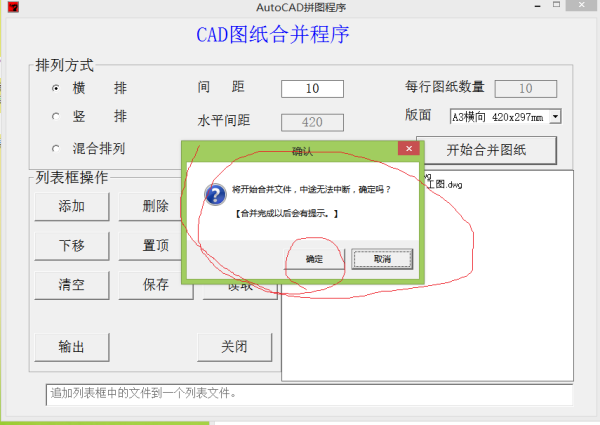Click the red app icon in title bar

click(13, 7)
